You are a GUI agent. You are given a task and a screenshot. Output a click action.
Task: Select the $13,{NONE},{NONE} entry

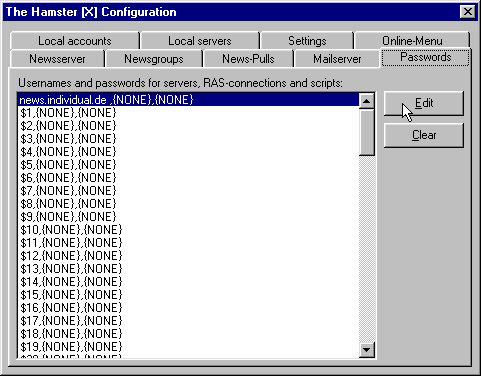(188, 269)
